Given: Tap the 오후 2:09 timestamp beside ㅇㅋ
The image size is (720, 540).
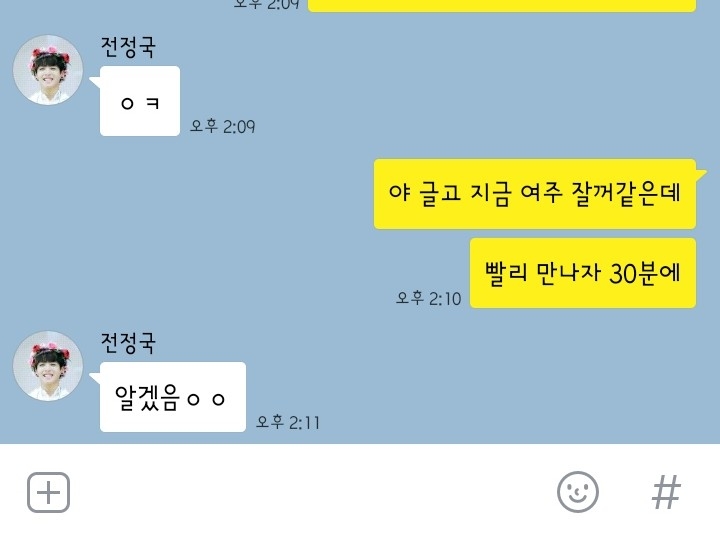Looking at the screenshot, I should click(223, 126).
